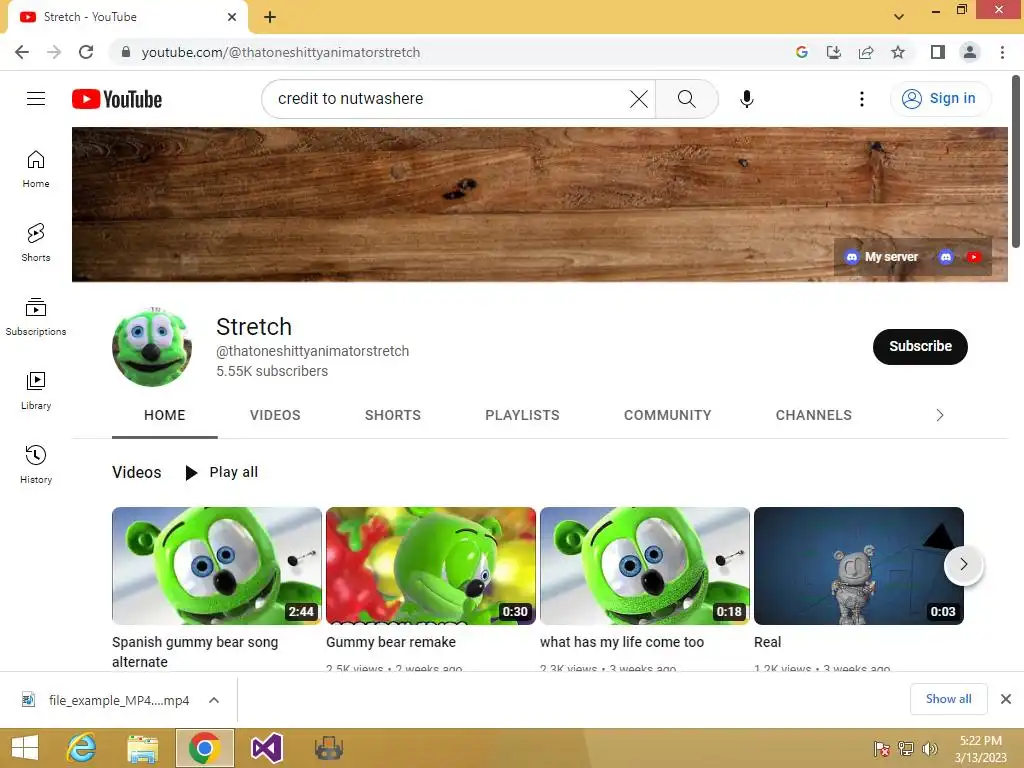The image size is (1024, 768).
Task: Open Windows Start menu
Action: [x=25, y=748]
